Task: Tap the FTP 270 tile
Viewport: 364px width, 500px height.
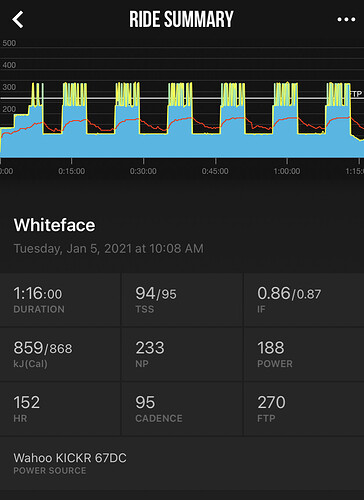Action: [x=304, y=409]
